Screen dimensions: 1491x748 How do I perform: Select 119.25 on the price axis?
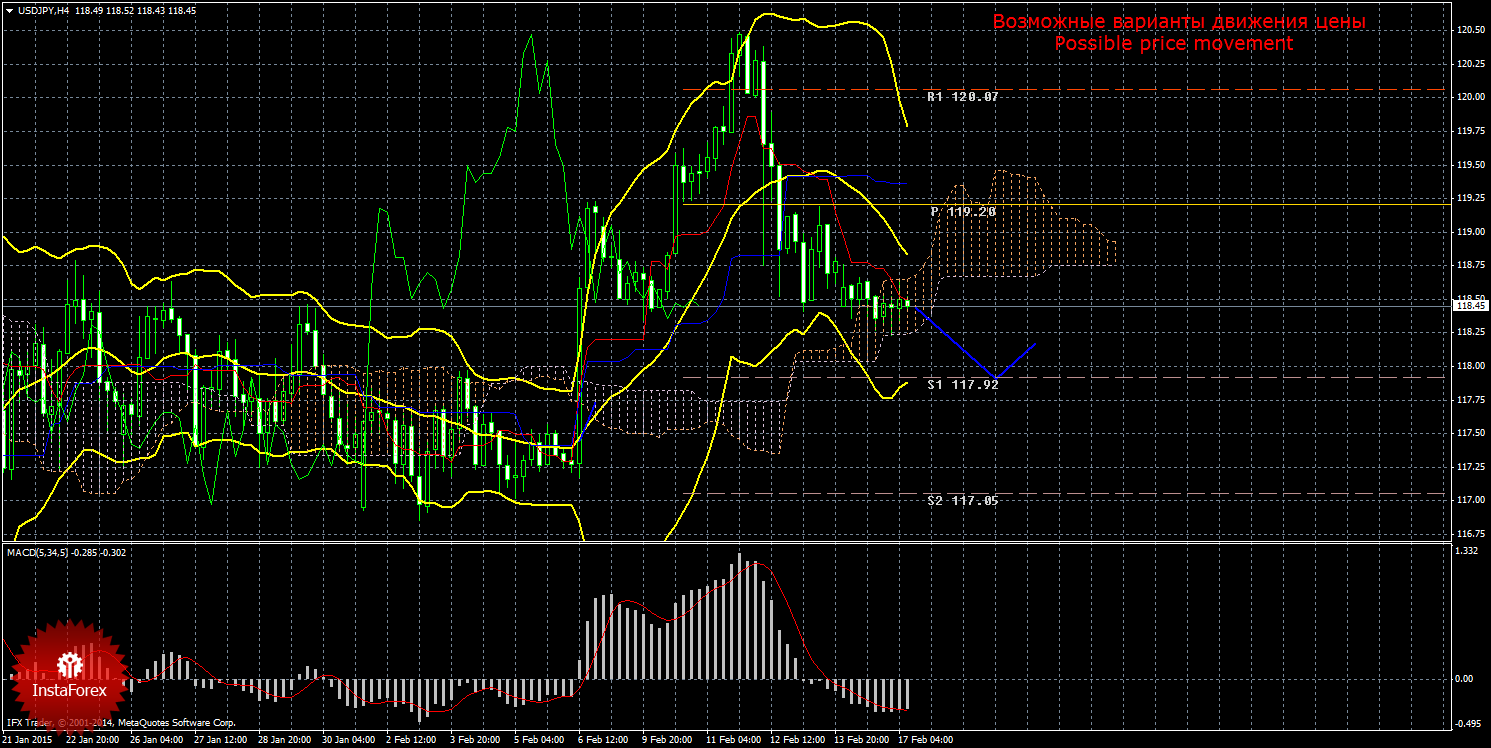[x=1470, y=198]
